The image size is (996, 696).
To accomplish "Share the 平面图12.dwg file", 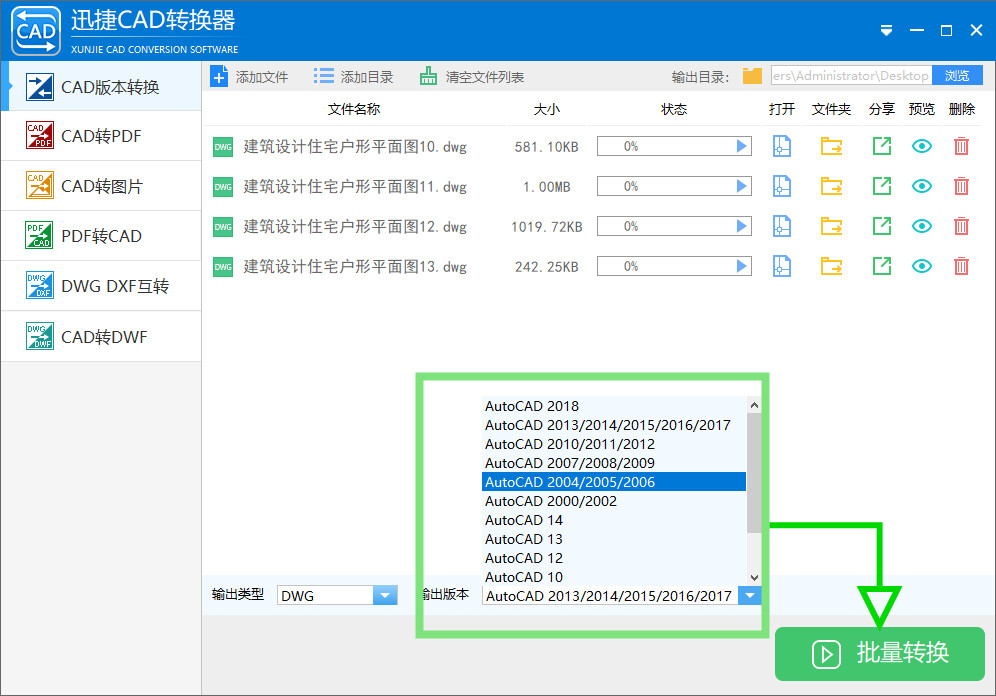I will [x=882, y=226].
